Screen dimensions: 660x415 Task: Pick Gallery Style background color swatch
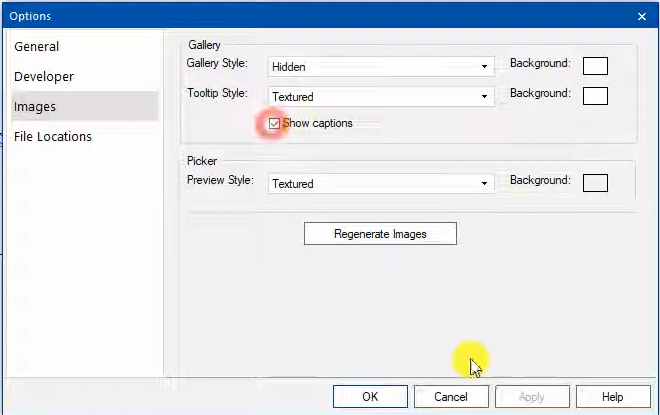pos(595,66)
